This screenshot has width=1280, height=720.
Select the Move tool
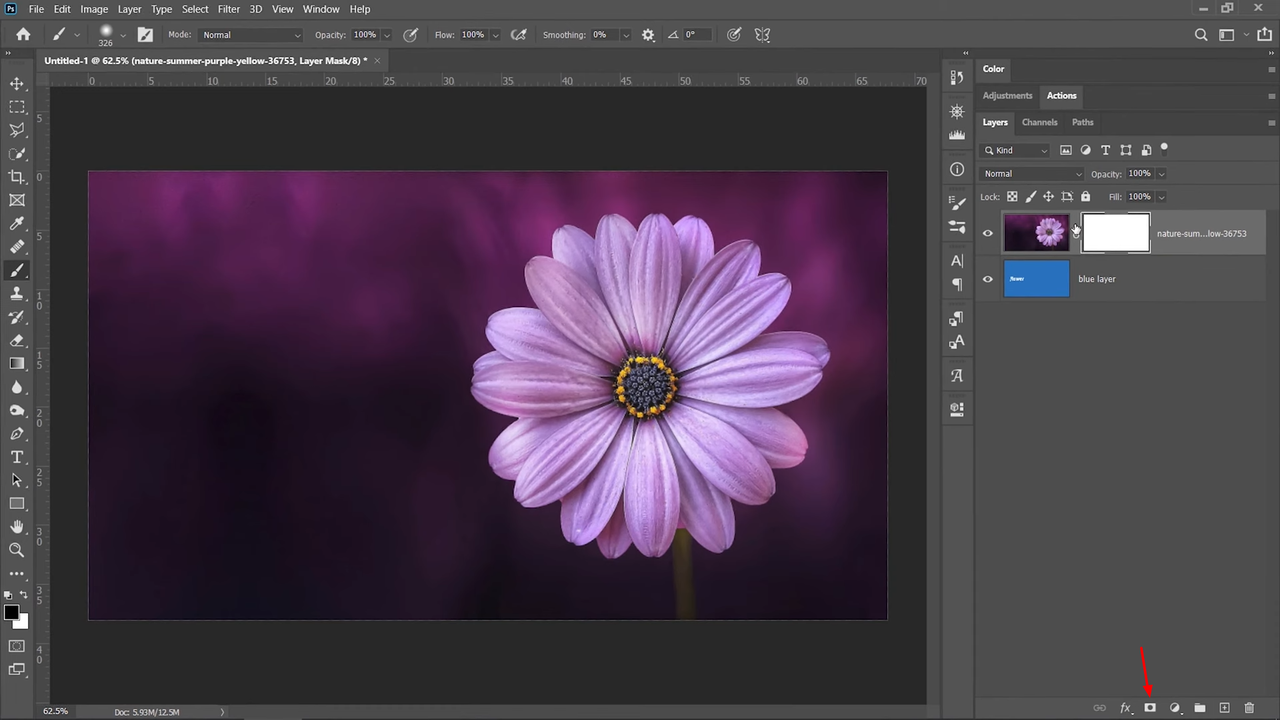[16, 83]
